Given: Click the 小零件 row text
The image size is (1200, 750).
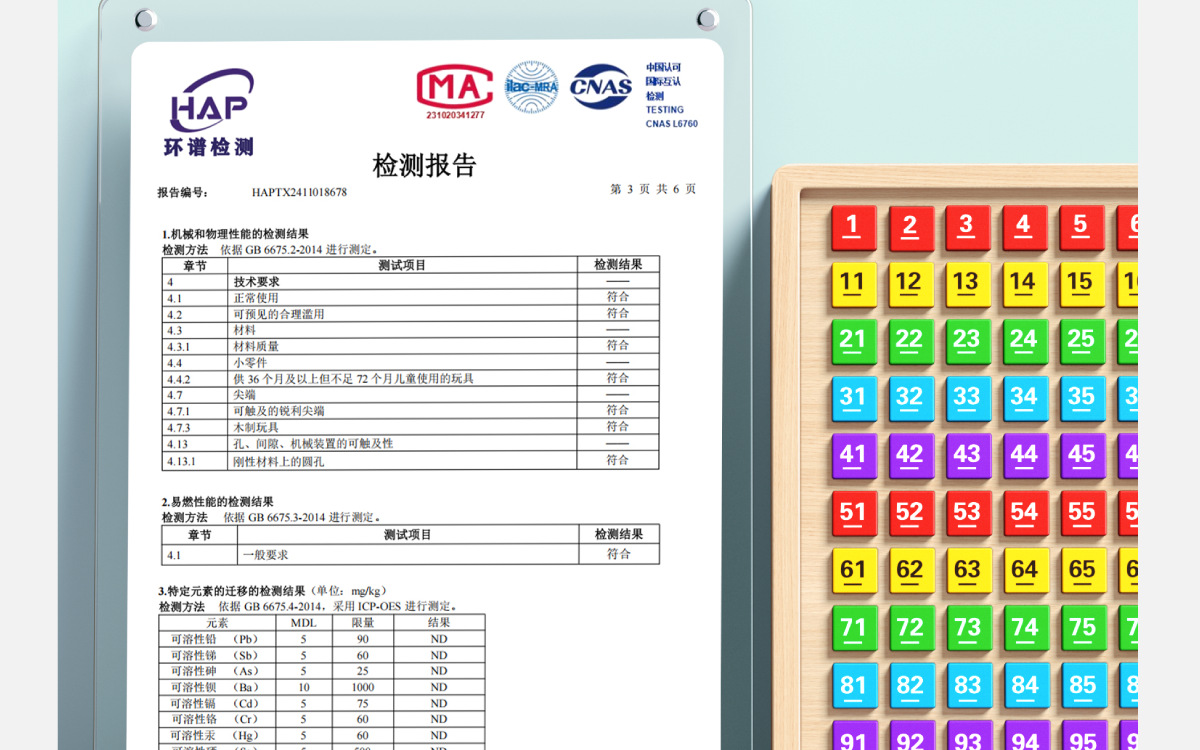Looking at the screenshot, I should (x=250, y=362).
